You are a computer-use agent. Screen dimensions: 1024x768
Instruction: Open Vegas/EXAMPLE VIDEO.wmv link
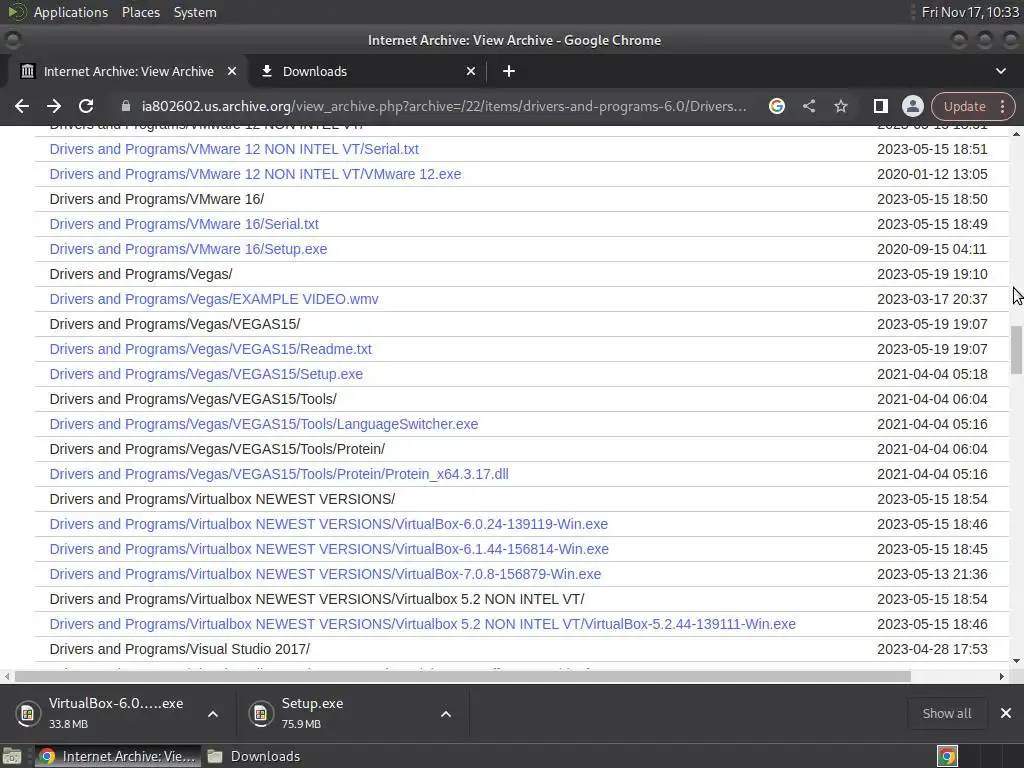[x=214, y=299]
